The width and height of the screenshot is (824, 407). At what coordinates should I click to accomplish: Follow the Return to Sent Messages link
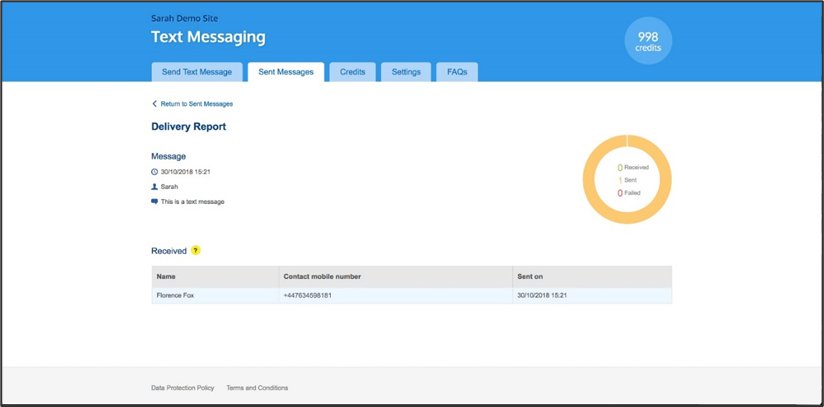point(196,104)
